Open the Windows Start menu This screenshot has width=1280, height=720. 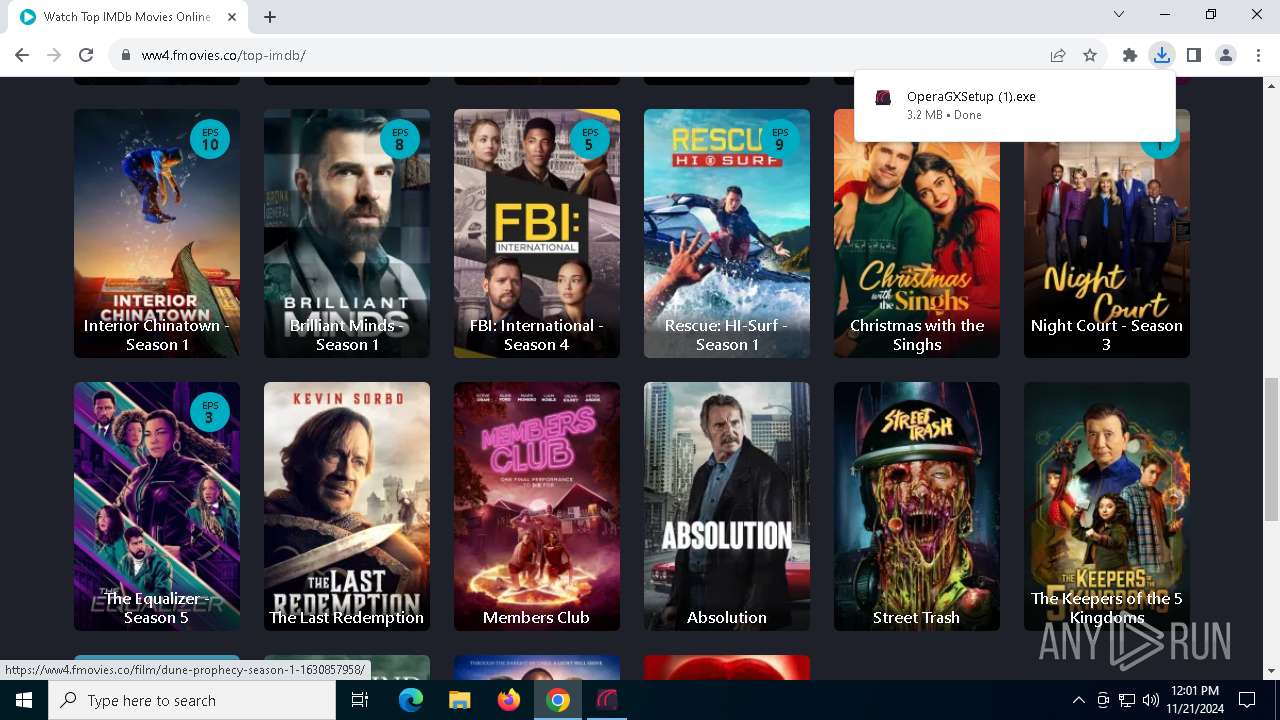pyautogui.click(x=24, y=700)
